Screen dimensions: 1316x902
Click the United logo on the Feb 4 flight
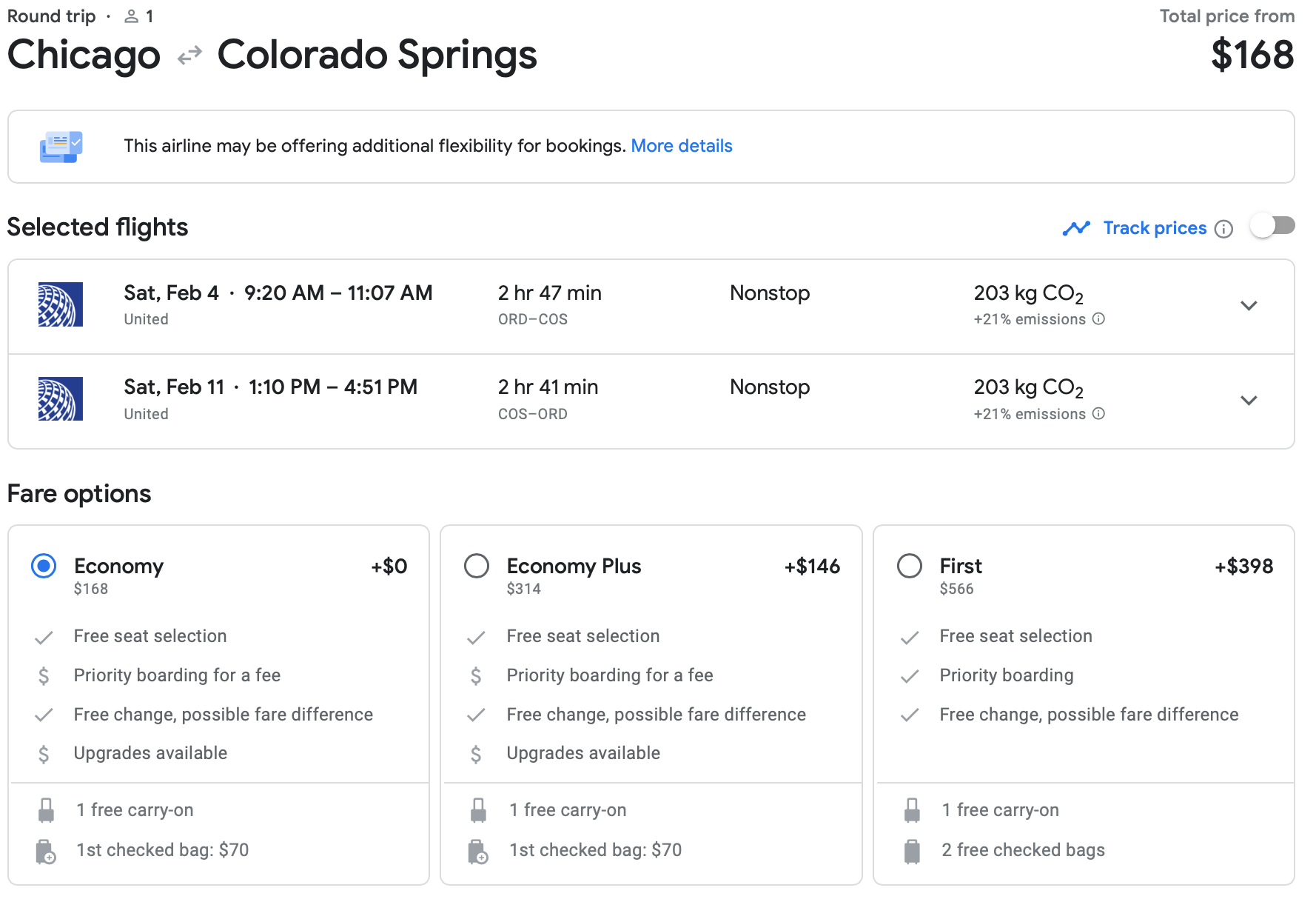(61, 304)
